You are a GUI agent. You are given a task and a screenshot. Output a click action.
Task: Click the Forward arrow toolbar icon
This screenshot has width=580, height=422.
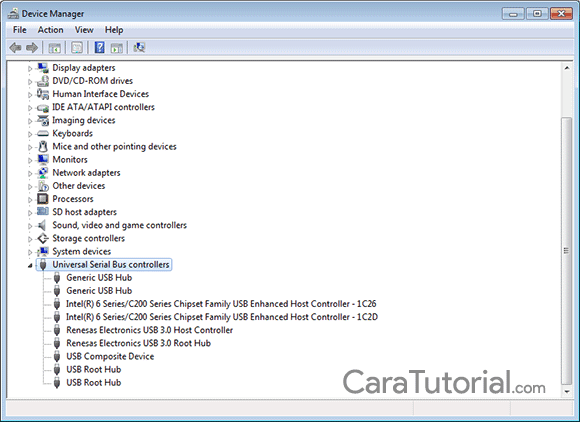pyautogui.click(x=32, y=48)
